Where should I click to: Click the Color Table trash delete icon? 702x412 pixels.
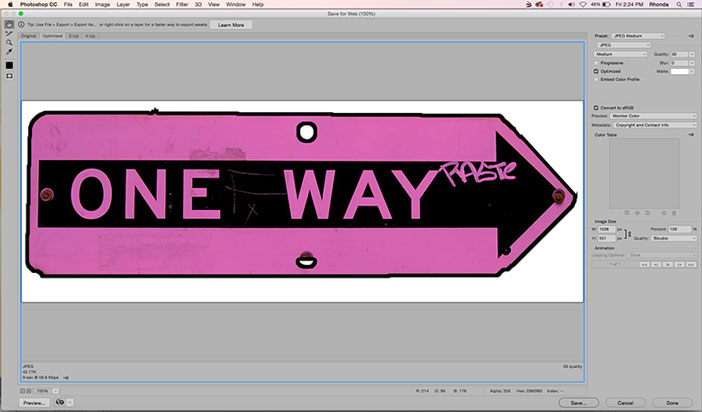coord(674,213)
